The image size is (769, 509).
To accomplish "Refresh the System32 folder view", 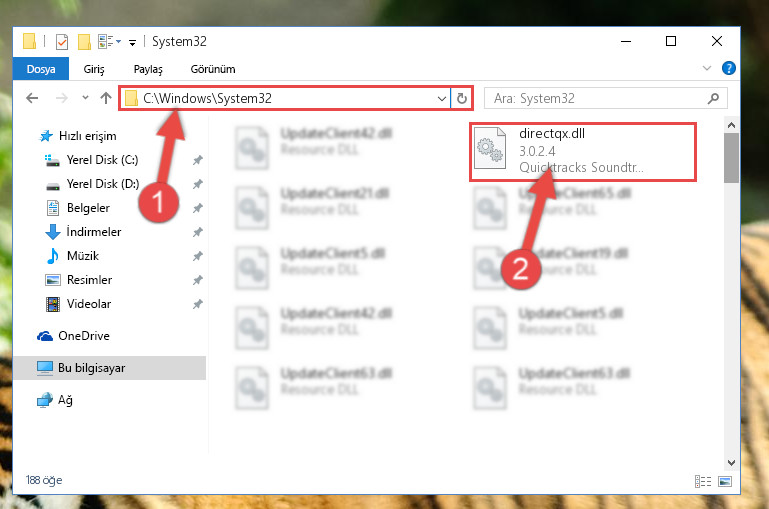I will coord(461,99).
